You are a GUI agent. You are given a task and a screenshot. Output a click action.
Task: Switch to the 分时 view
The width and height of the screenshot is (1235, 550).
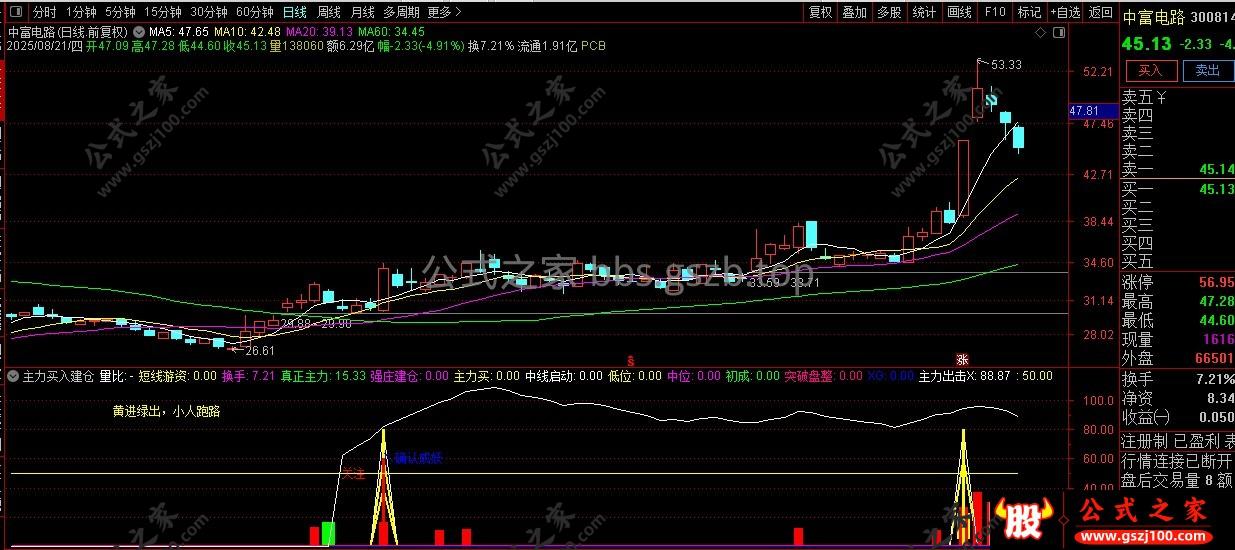coord(44,13)
